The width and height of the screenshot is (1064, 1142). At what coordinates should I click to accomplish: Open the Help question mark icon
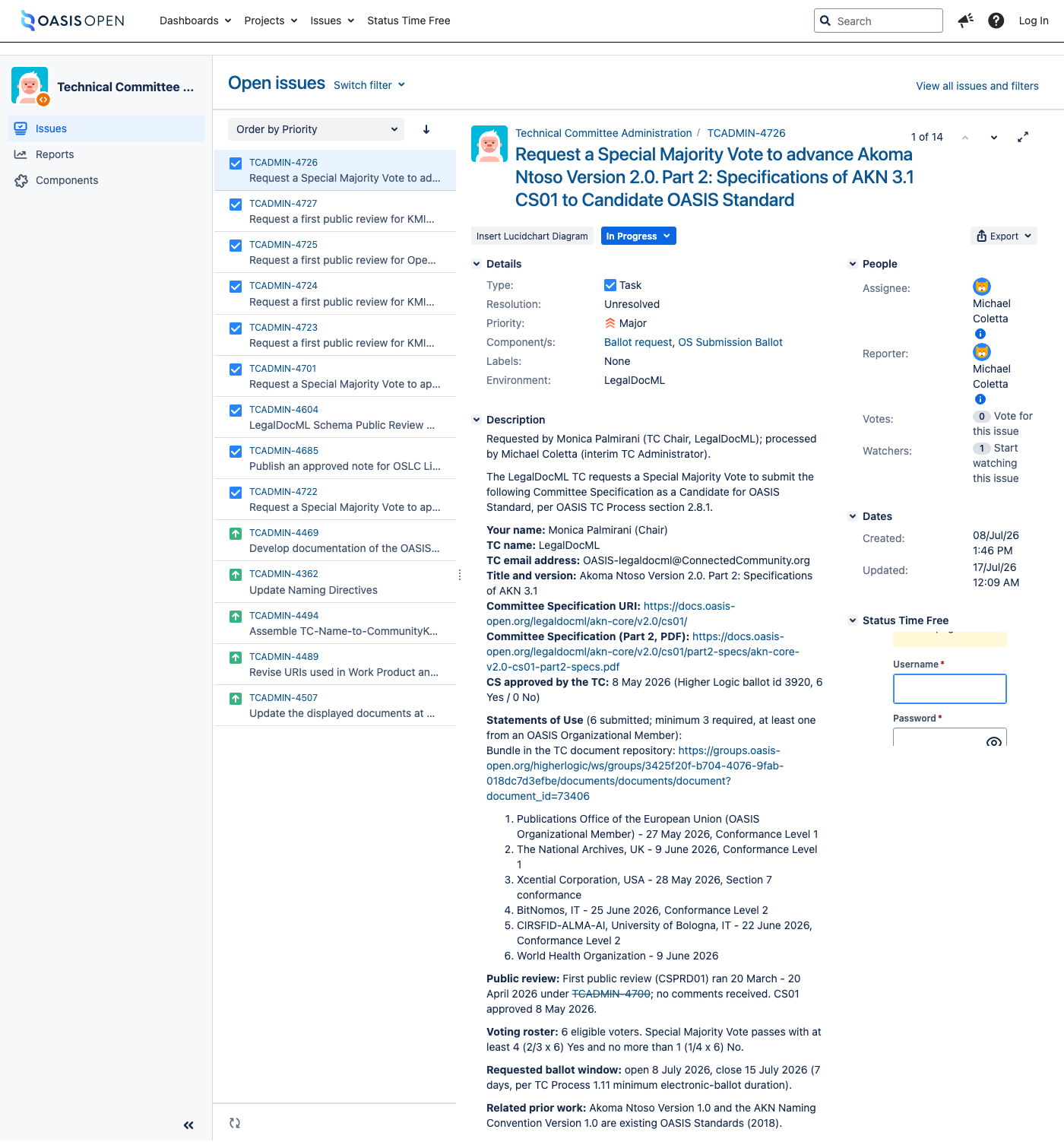pyautogui.click(x=996, y=21)
